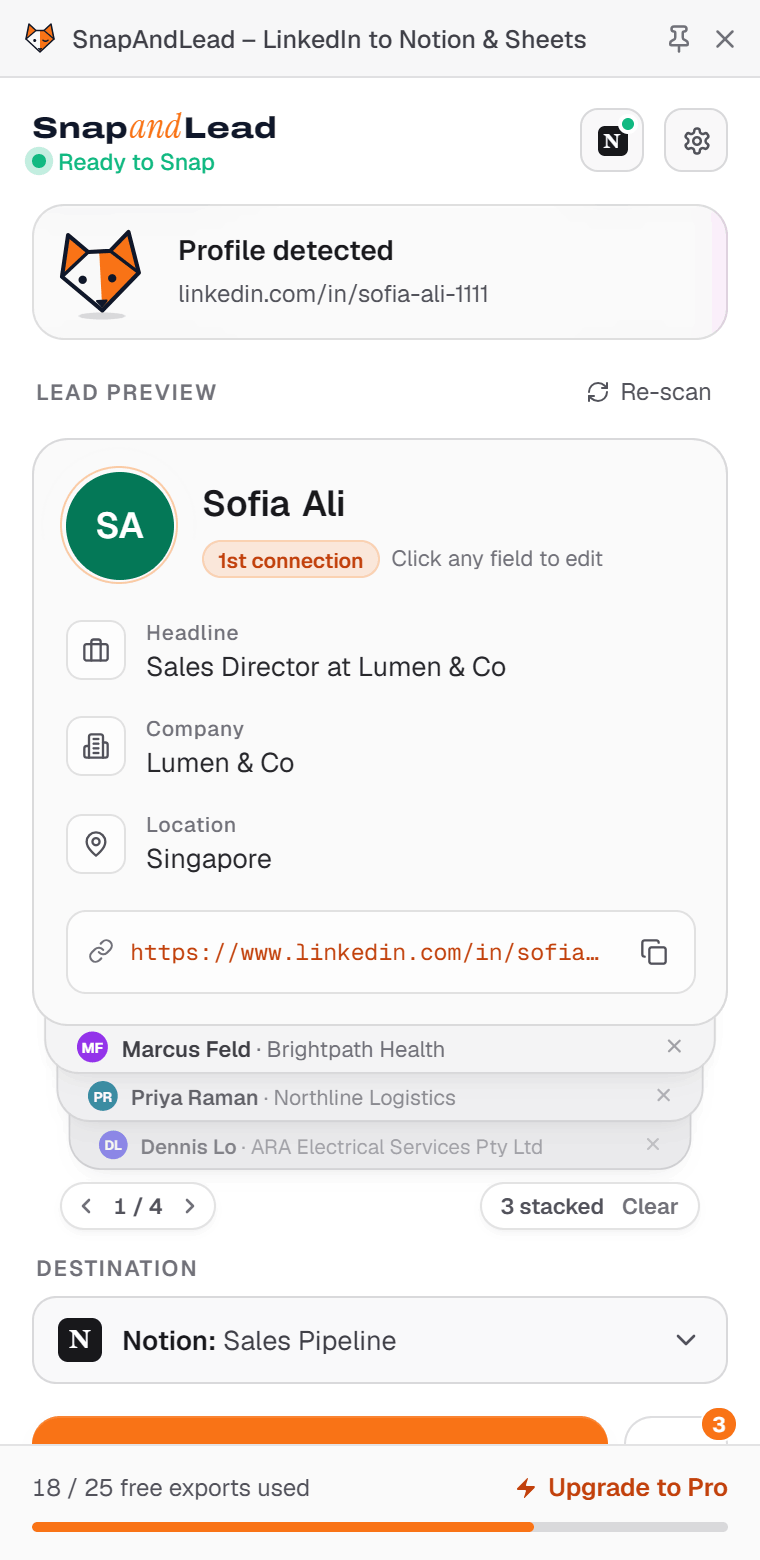Open the Notion connection status icon
Screen dimensions: 760x1560
[x=612, y=141]
